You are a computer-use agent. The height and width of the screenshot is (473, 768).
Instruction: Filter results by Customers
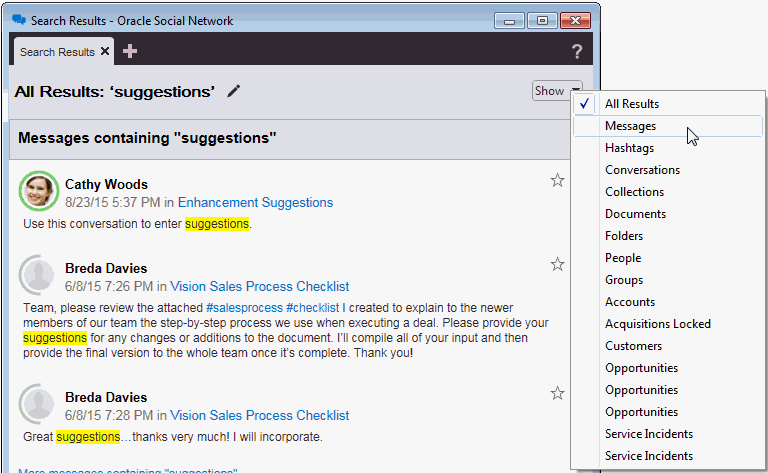click(668, 346)
